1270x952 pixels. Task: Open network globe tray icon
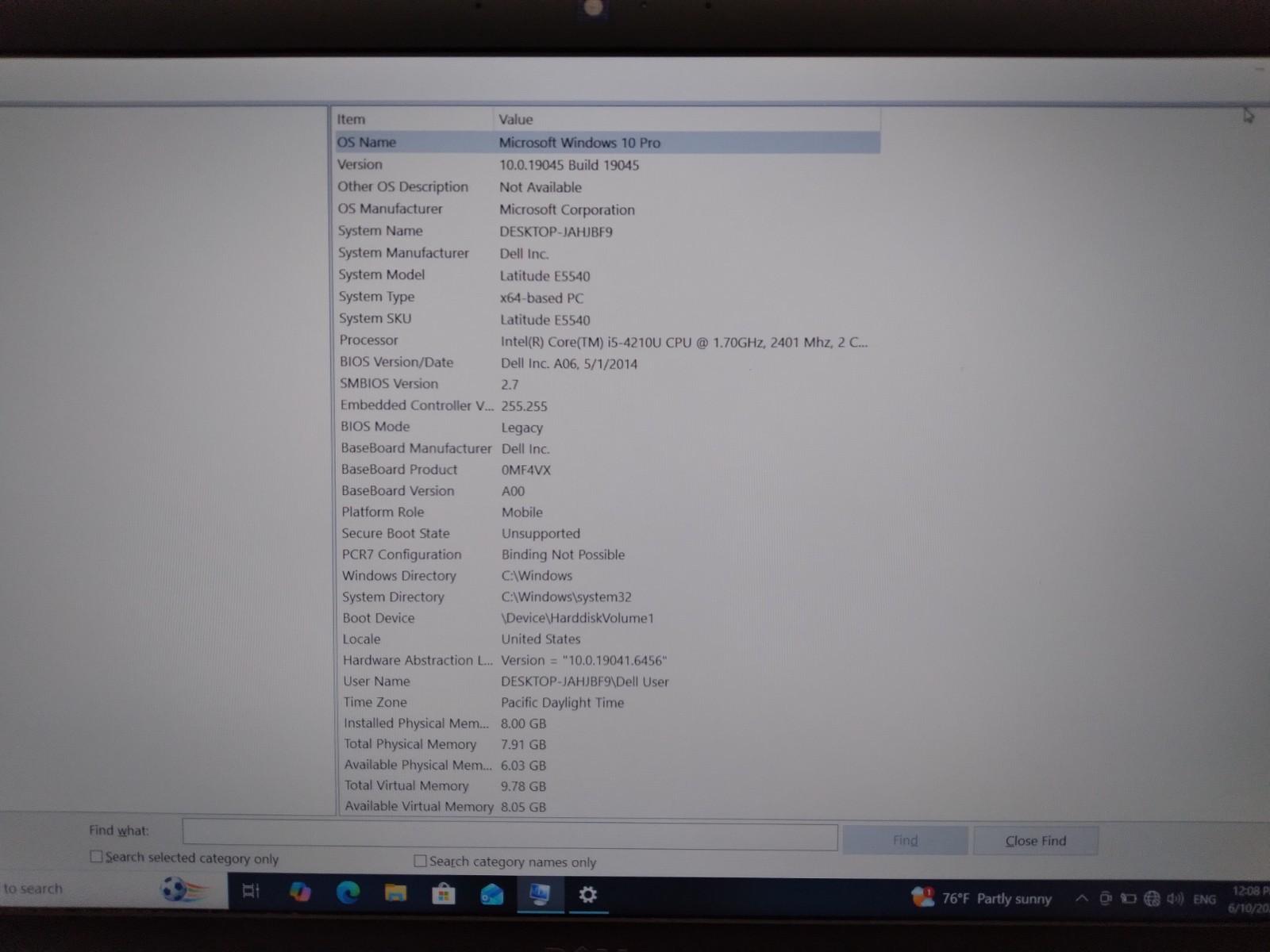pos(1152,899)
